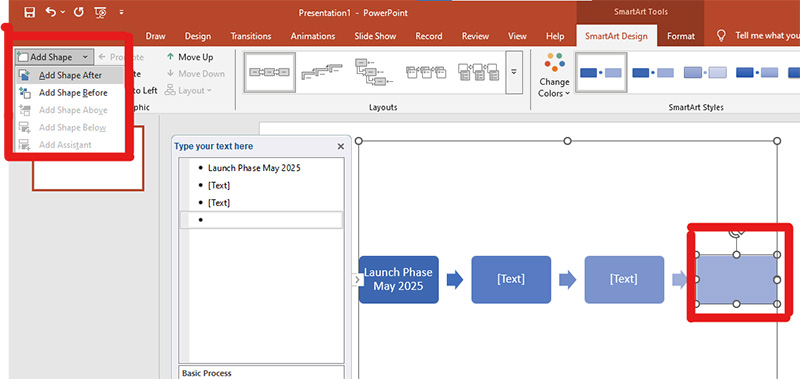
Task: Click the Tell me what you search box
Action: (x=767, y=36)
